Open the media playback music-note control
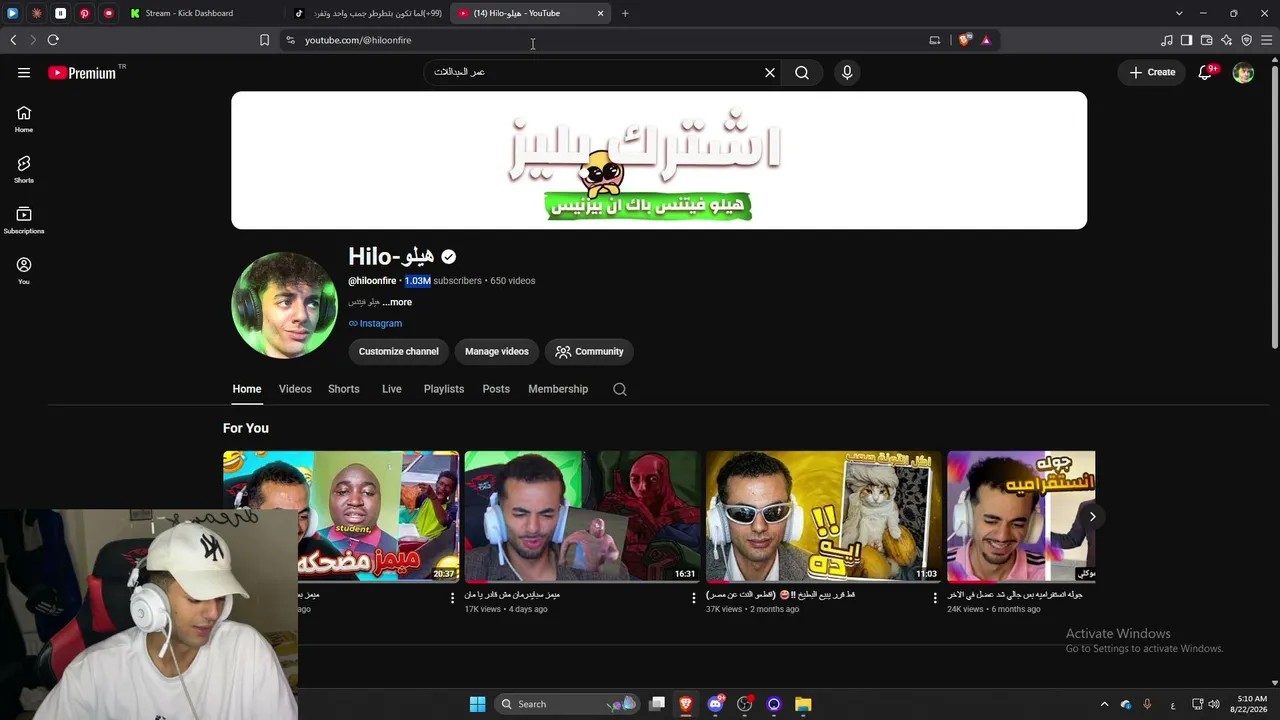This screenshot has height=720, width=1280. click(1166, 40)
